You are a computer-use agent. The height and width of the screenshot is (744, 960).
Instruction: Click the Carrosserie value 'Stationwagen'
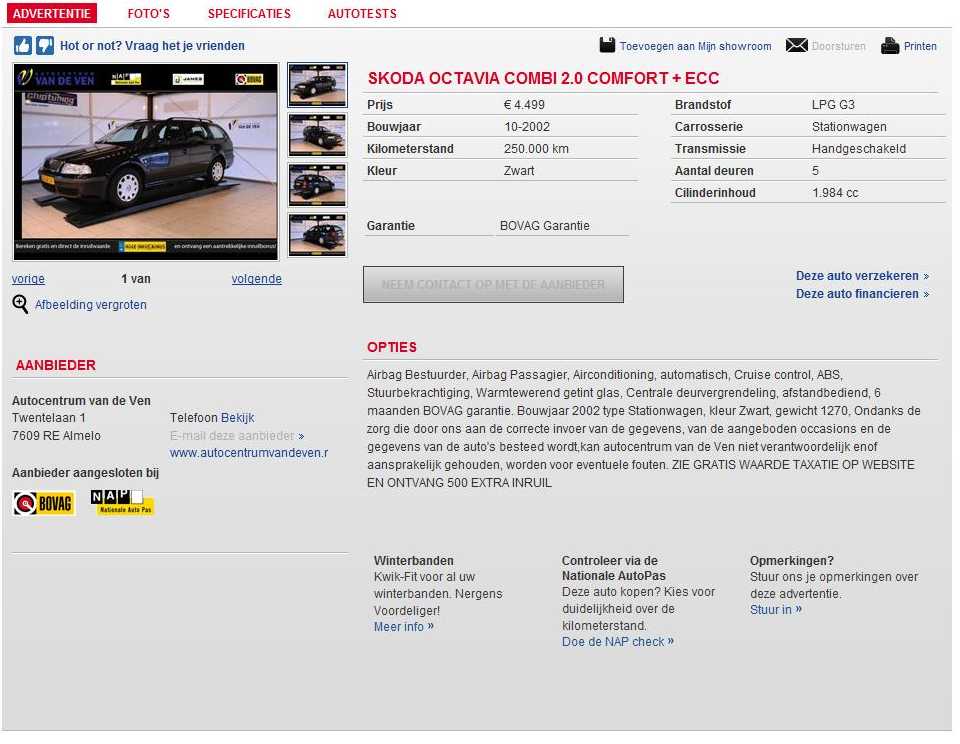point(849,127)
